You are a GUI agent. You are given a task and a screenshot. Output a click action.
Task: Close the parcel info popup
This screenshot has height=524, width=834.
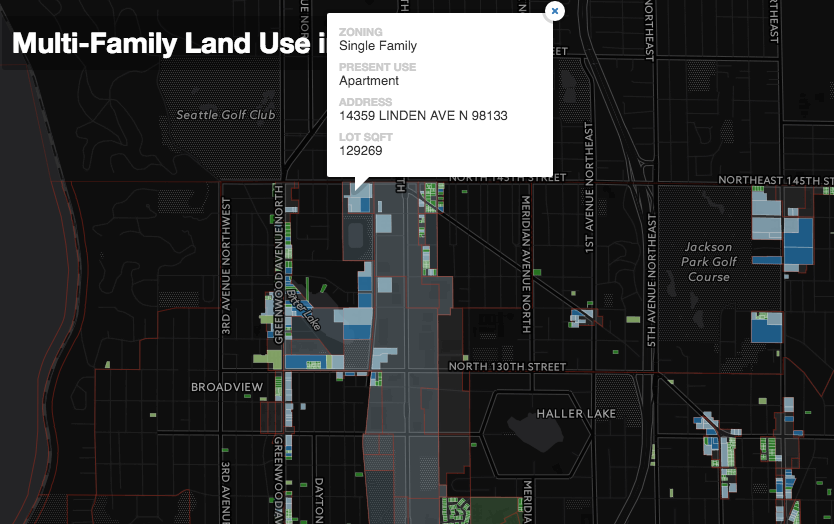tap(554, 10)
